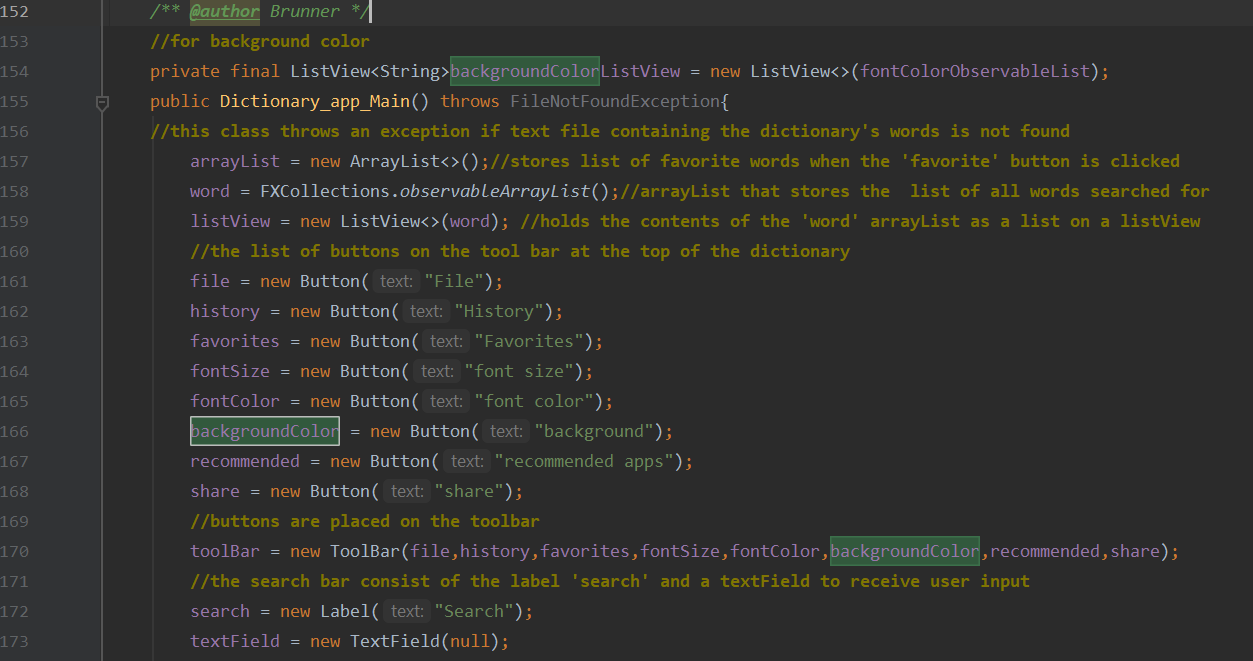1253x661 pixels.
Task: Click the 'recommended' argument in ToolBar constructor
Action: click(1045, 551)
